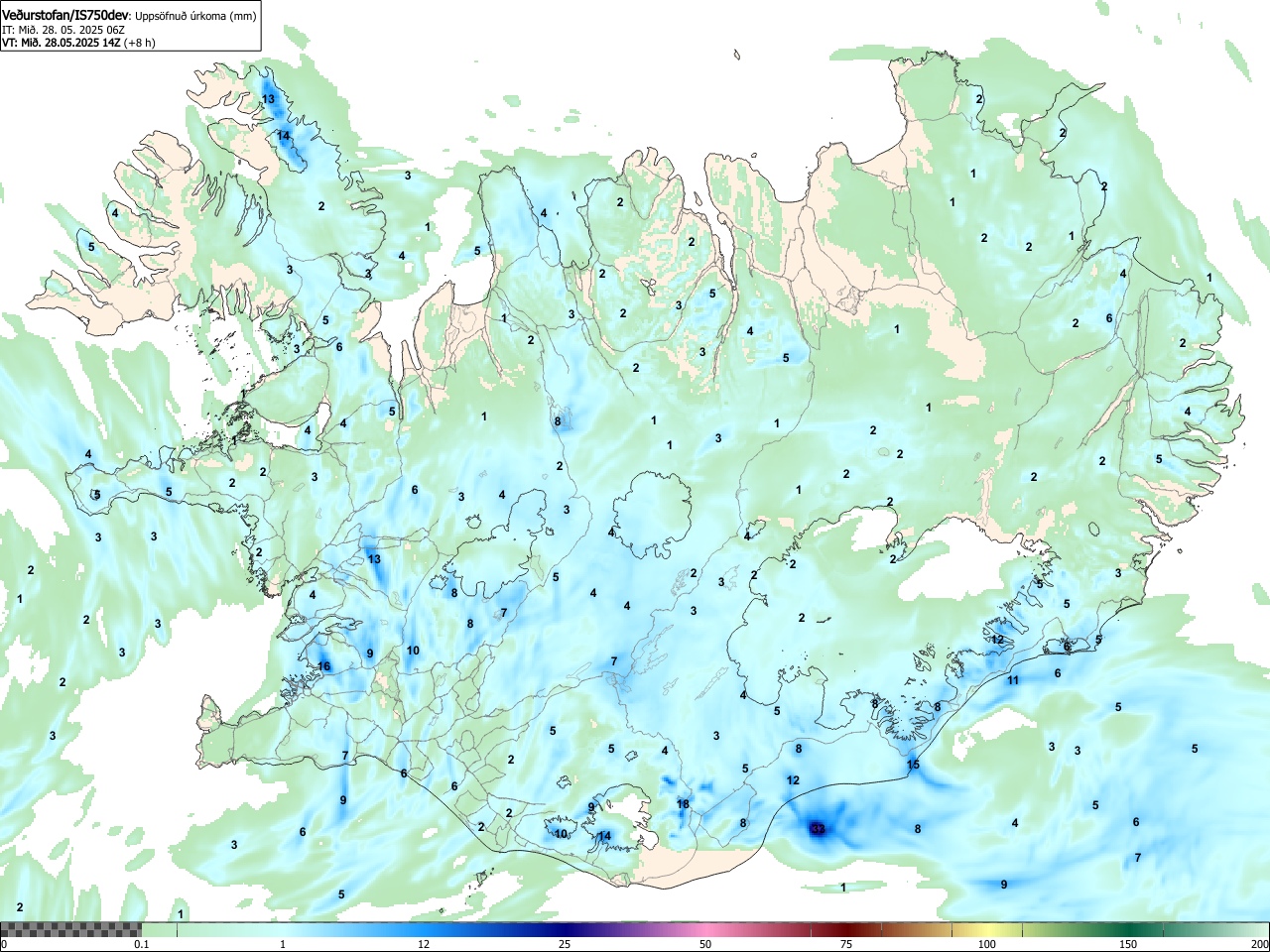Pick the checkered no-precipitation segment of the legend

tap(70, 929)
